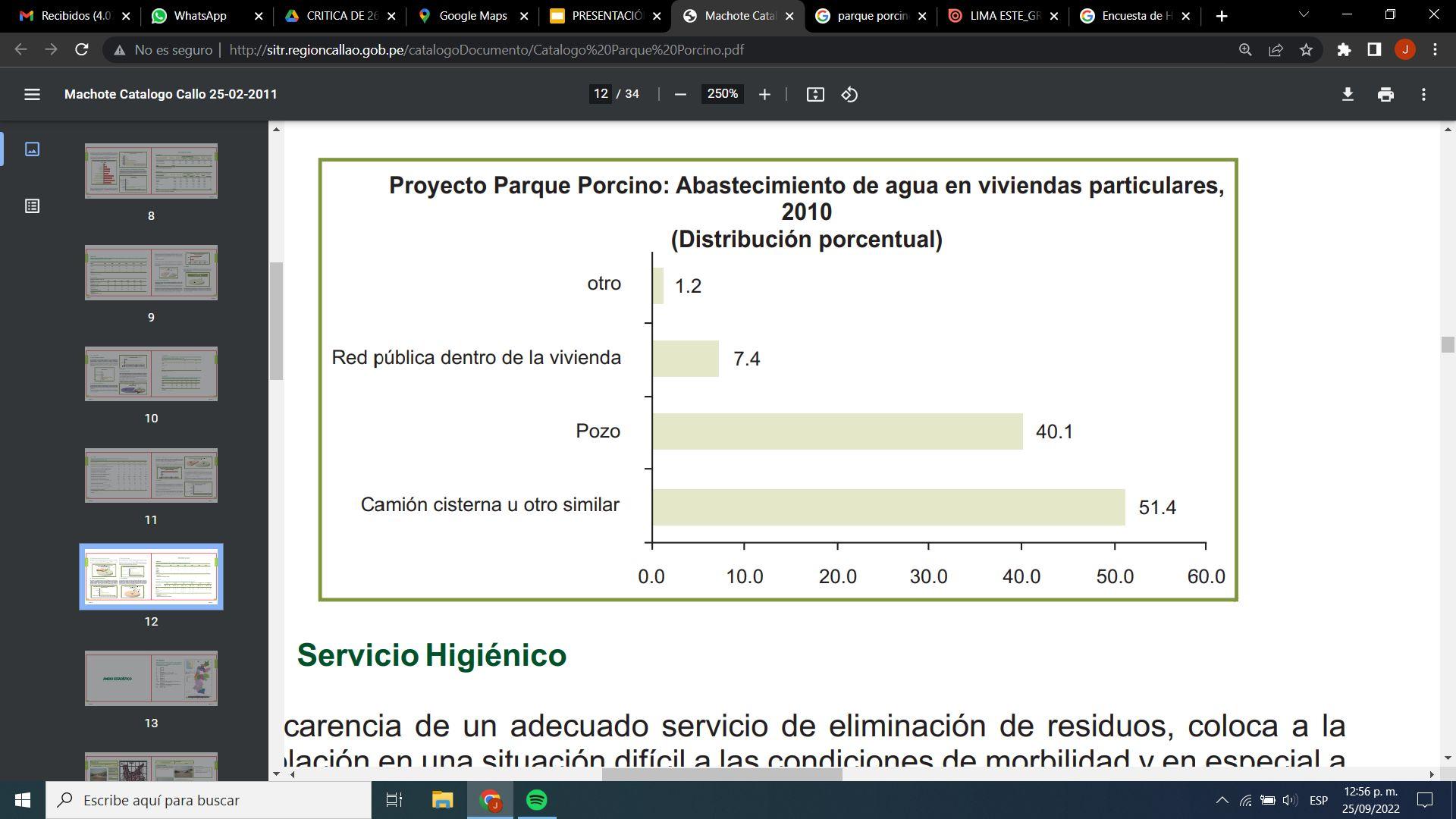Bookmark this page with star icon
This screenshot has width=1456, height=819.
click(x=1306, y=50)
